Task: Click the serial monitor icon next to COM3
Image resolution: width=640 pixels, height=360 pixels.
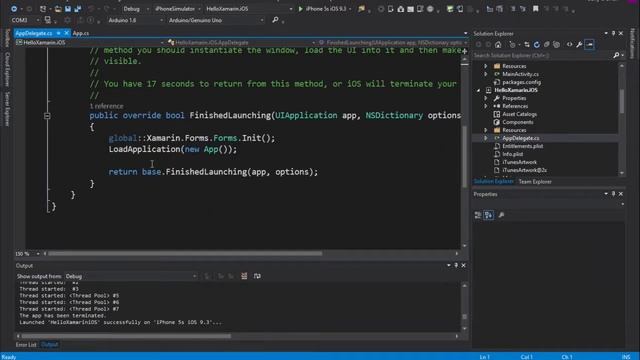Action: pyautogui.click(x=48, y=20)
